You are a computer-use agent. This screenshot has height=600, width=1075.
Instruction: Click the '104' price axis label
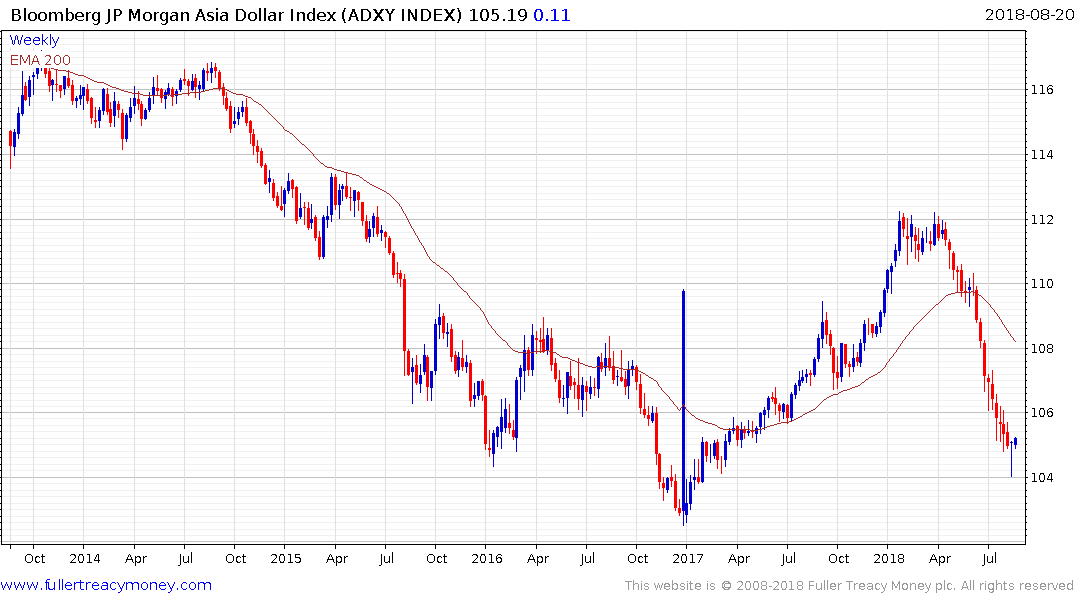coord(1042,477)
